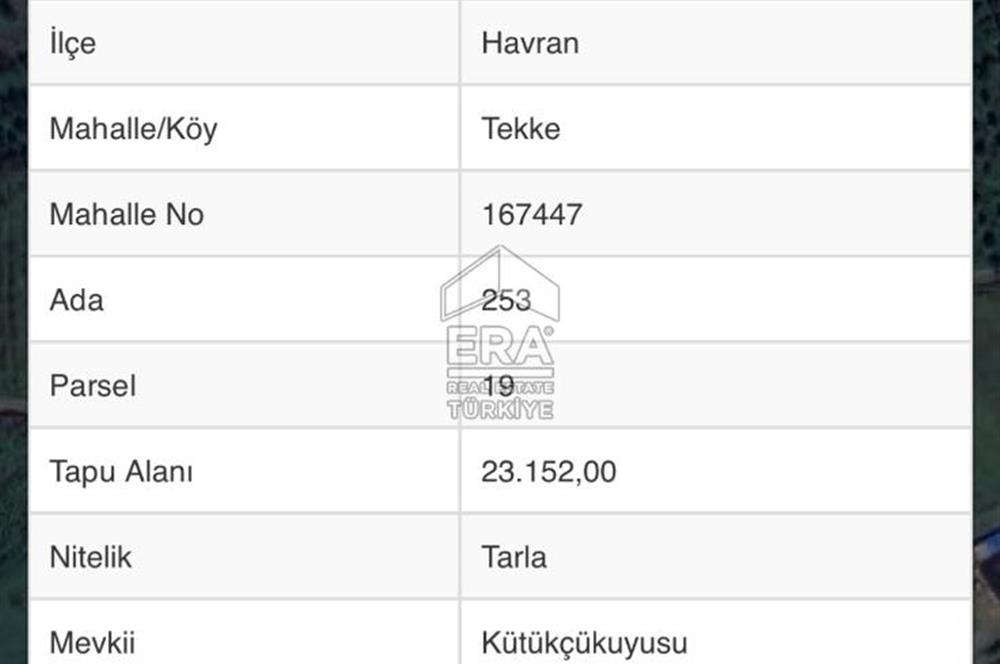
Task: Click the Mahalle No label
Action: point(126,214)
